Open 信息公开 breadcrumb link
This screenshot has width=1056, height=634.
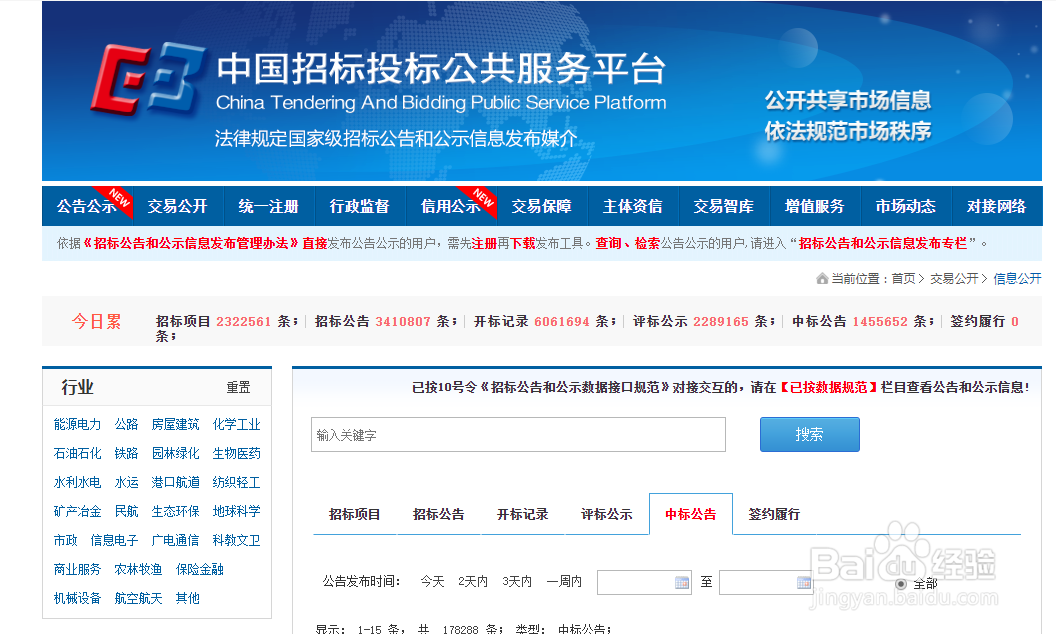point(1018,278)
